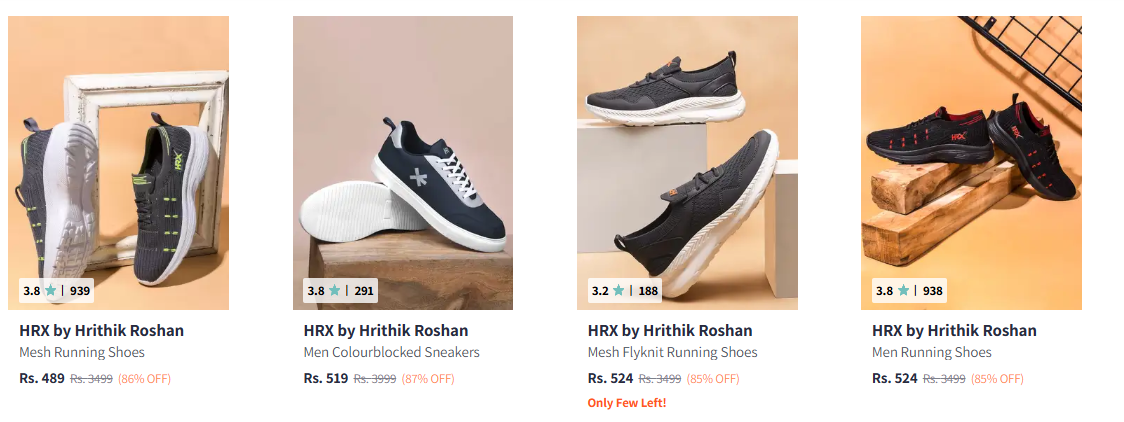The image size is (1124, 422).
Task: Click the star icon on 188 rating badge
Action: (x=618, y=291)
